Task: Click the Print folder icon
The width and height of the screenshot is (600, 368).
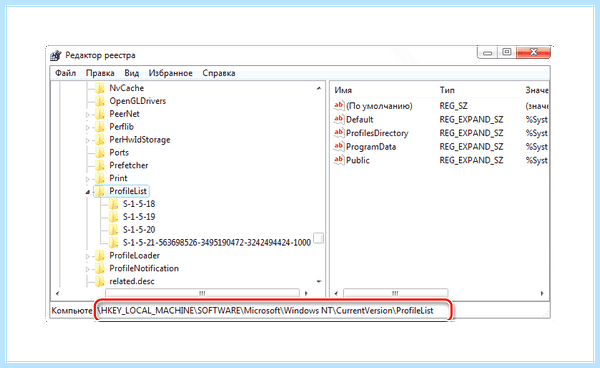Action: [100, 178]
